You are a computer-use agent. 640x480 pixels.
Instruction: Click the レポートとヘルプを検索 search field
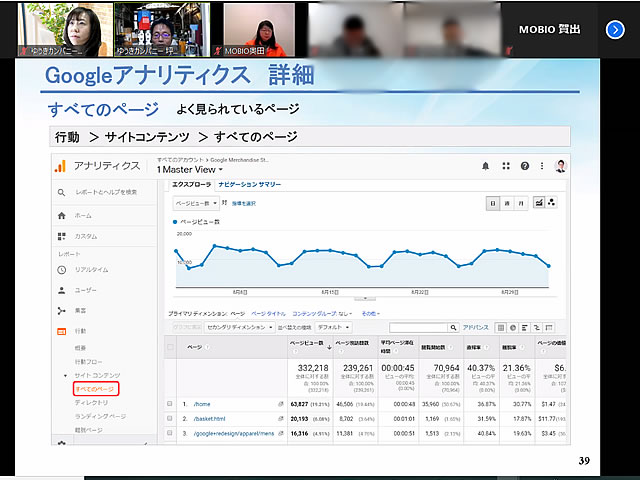tap(106, 192)
